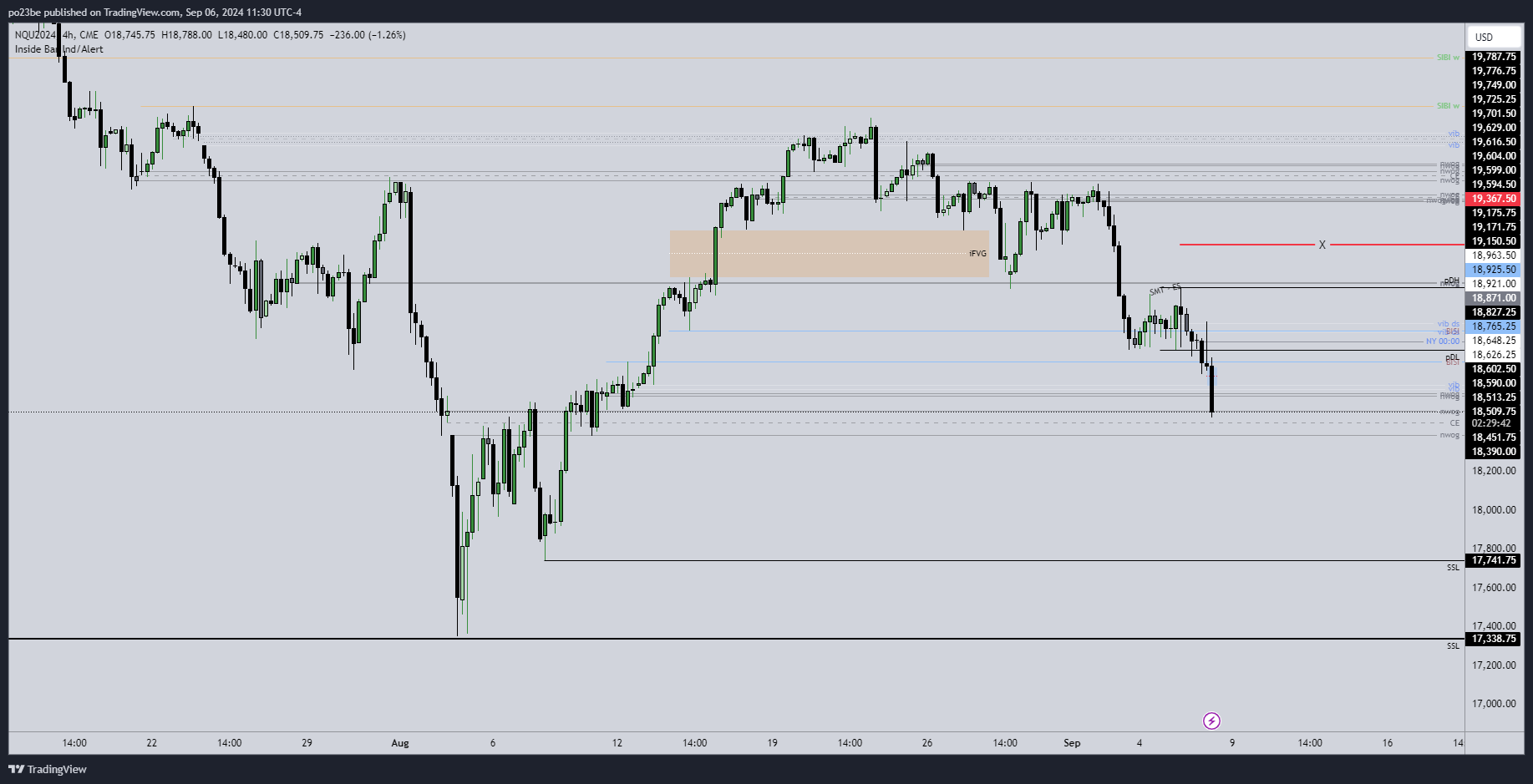Click the NQU2024 symbol legend title

click(x=35, y=35)
